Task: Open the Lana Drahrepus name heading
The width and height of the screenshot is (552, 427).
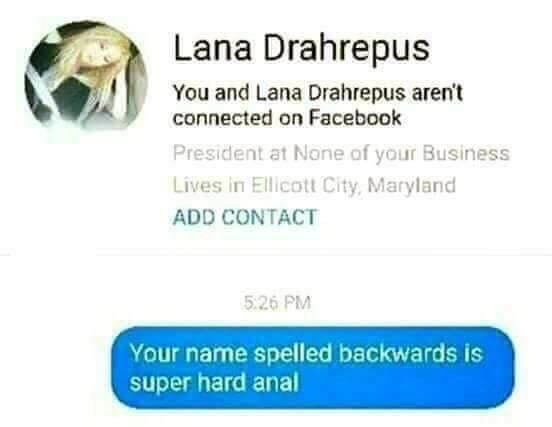Action: coord(301,48)
